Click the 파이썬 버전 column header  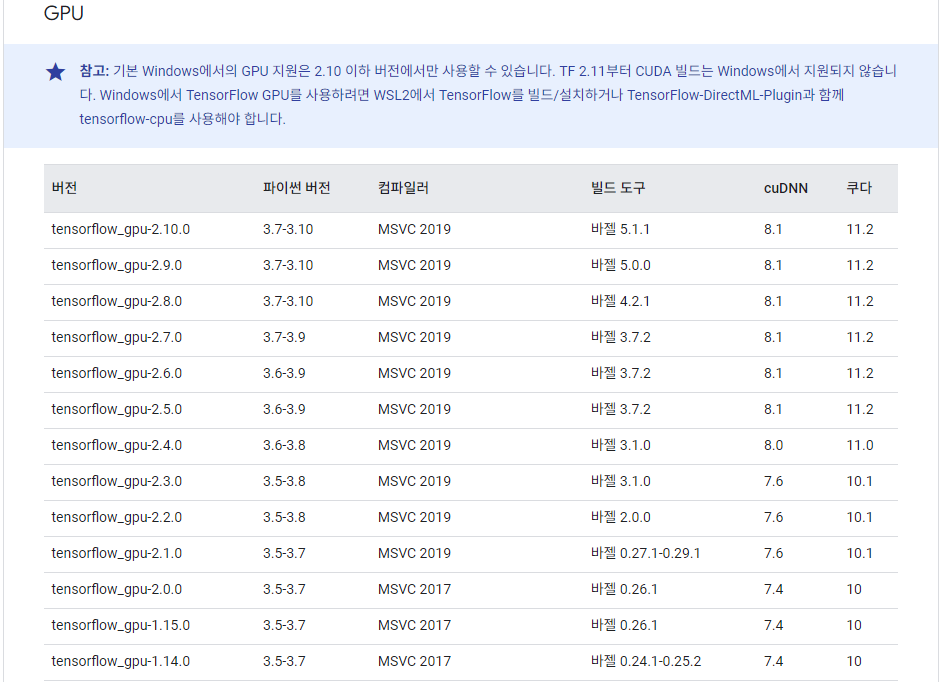pos(297,187)
